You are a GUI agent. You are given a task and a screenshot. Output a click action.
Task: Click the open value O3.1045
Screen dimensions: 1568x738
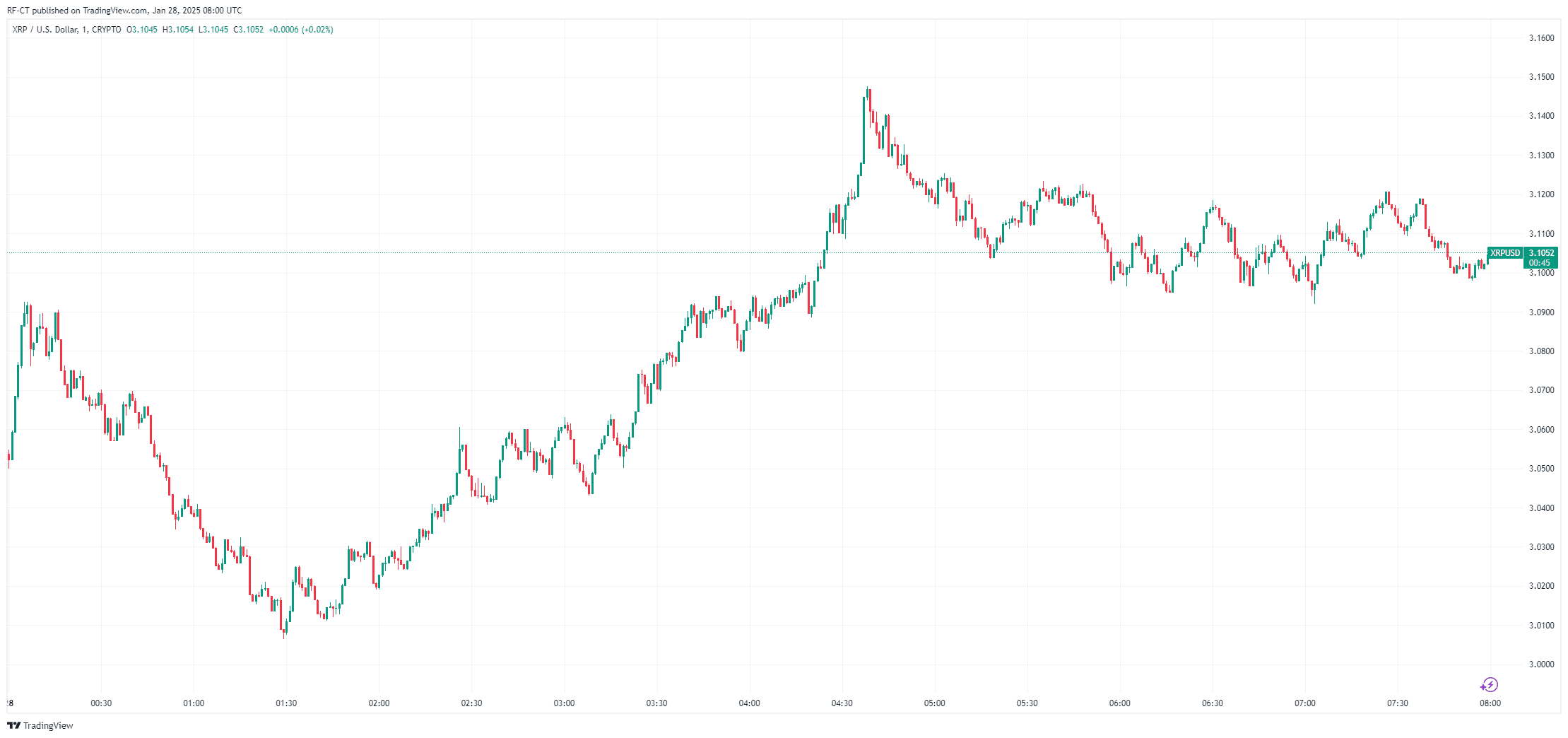click(142, 30)
